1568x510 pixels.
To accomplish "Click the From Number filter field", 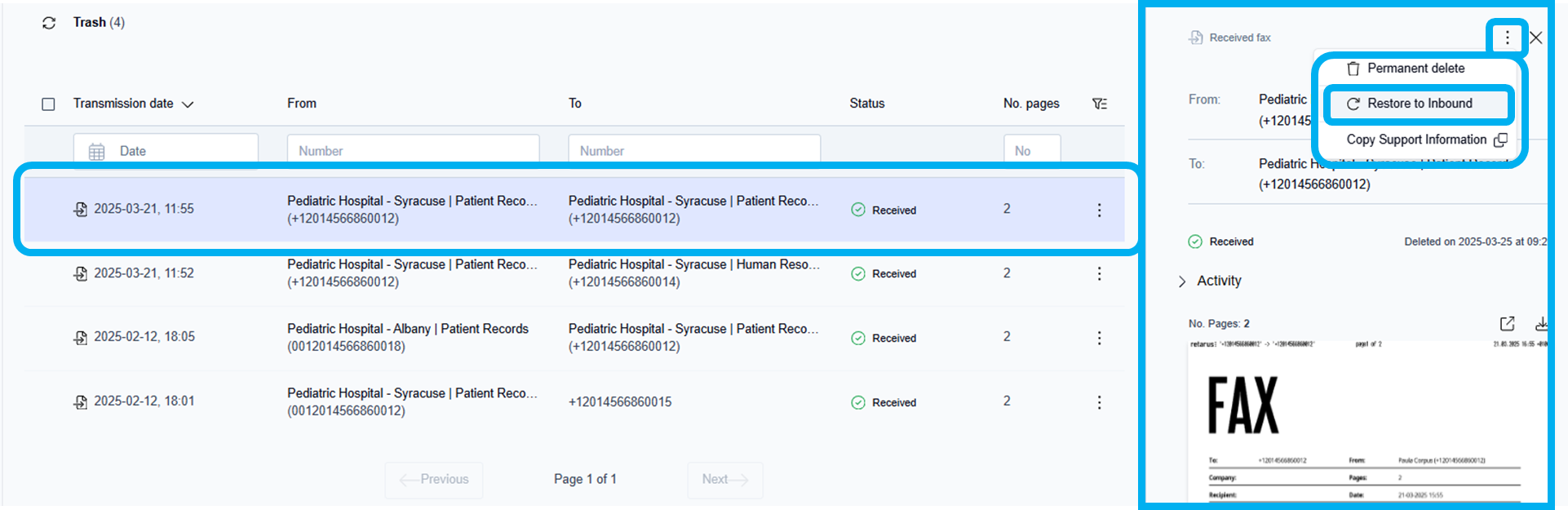I will click(413, 151).
